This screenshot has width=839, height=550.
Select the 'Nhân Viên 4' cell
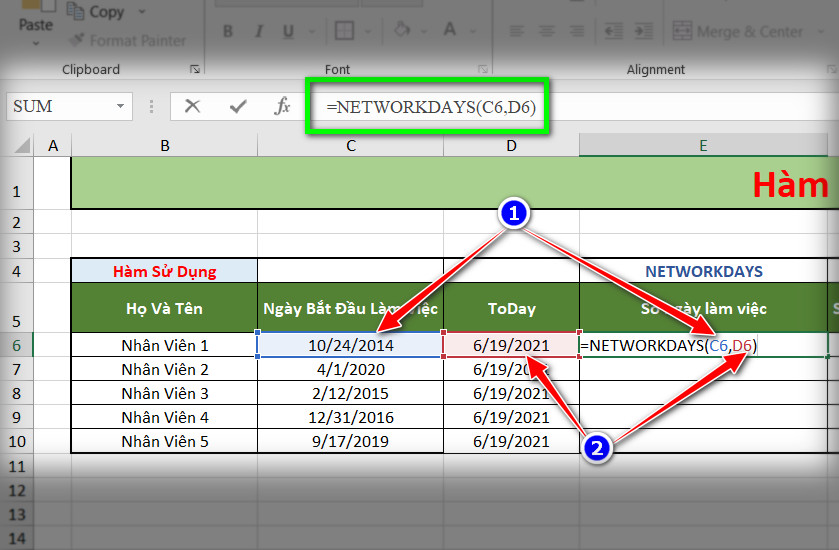click(164, 417)
